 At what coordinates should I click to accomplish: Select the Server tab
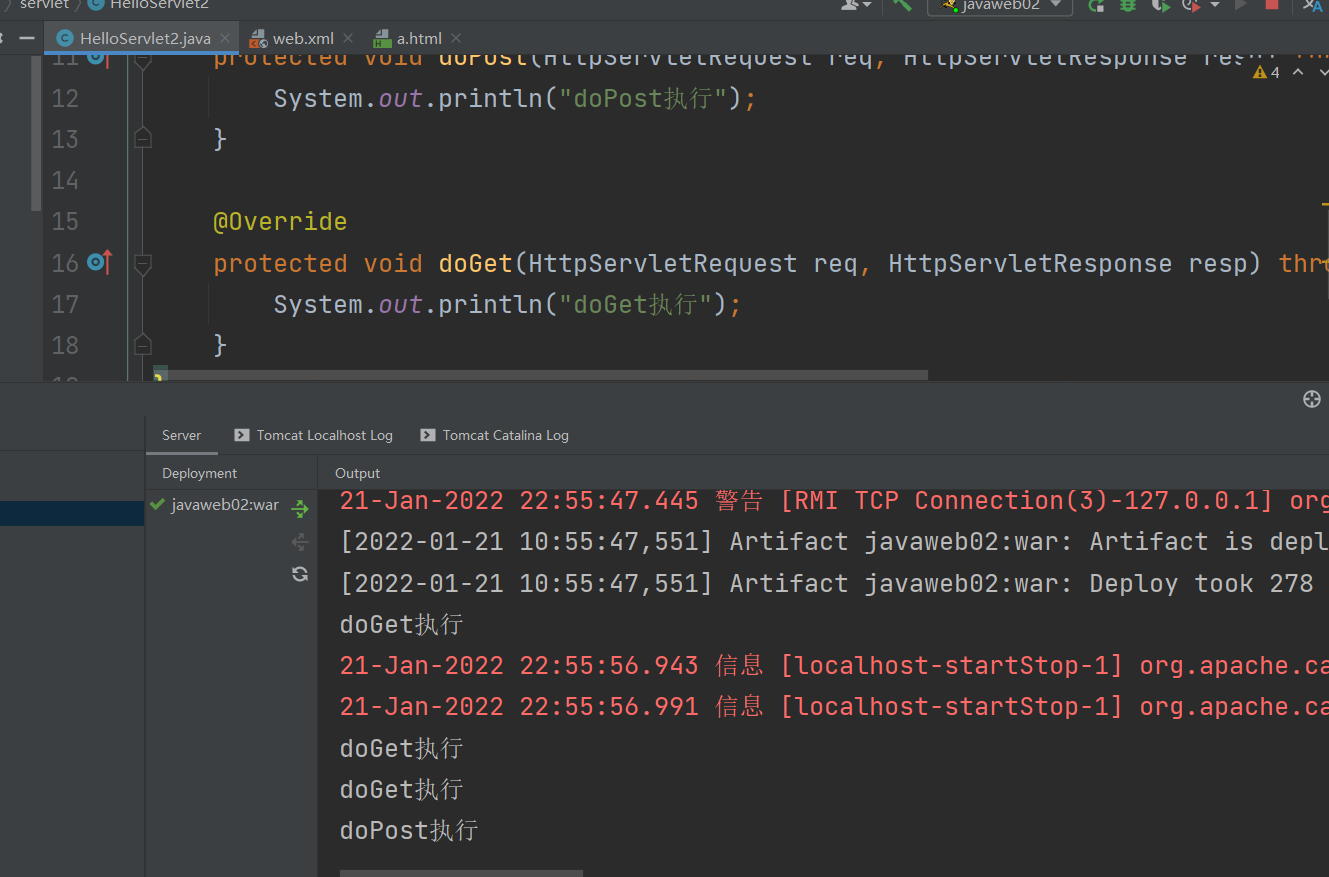(x=181, y=435)
